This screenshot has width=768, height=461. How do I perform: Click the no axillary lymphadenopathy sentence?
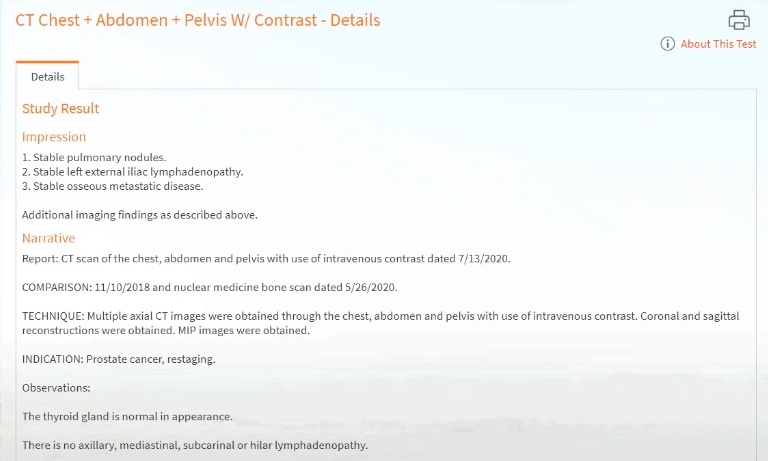195,445
